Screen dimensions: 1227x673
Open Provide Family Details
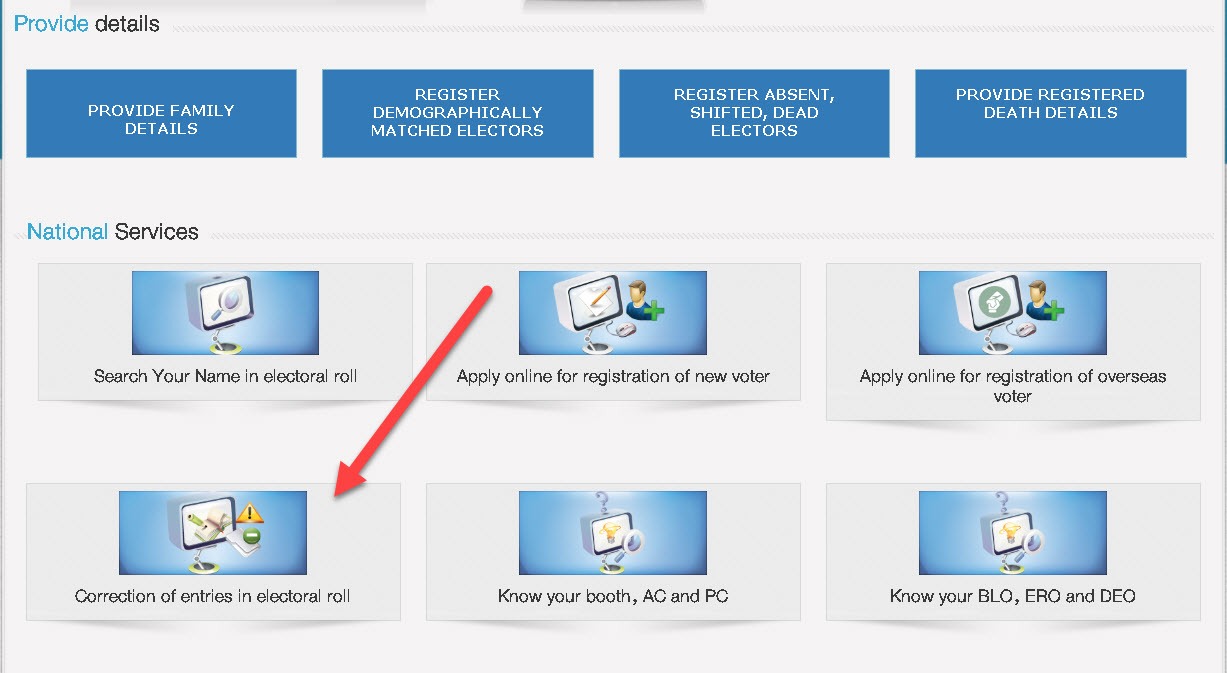coord(161,113)
